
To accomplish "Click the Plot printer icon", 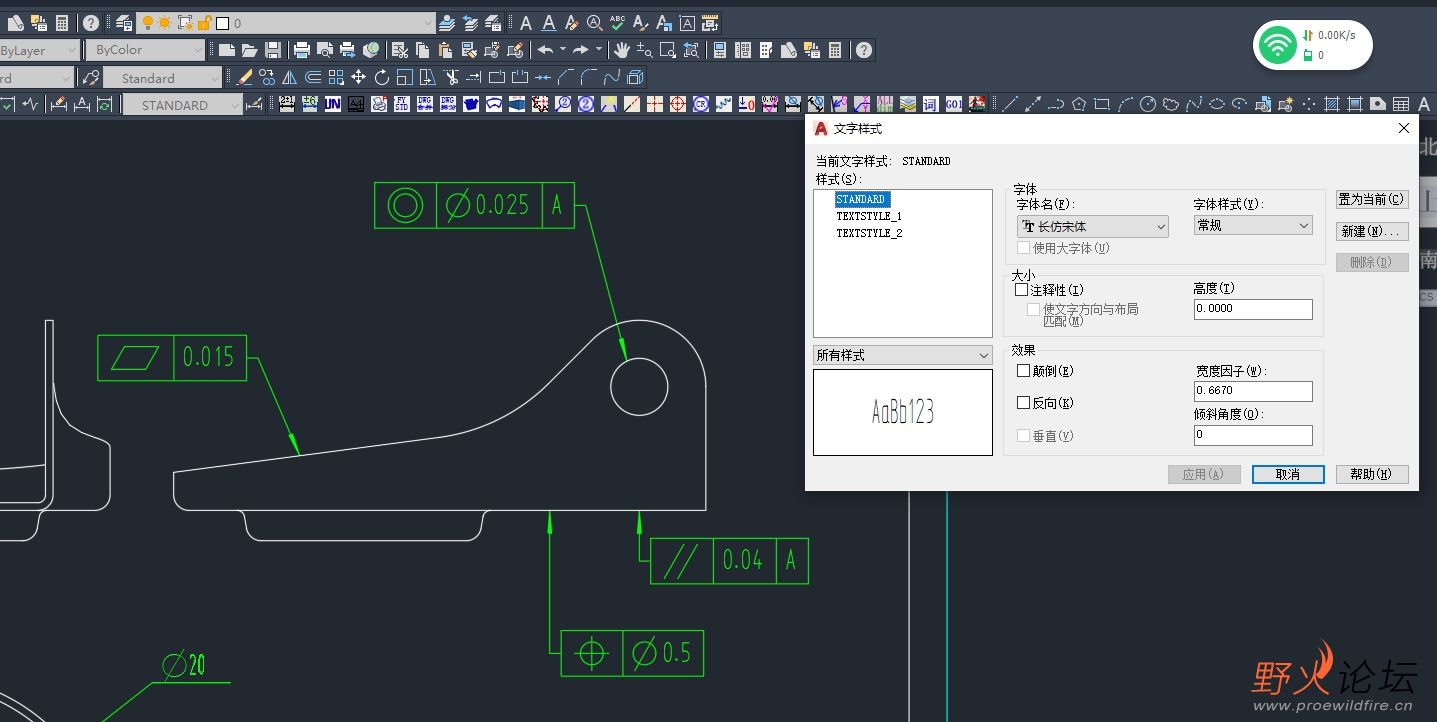I will tap(301, 50).
